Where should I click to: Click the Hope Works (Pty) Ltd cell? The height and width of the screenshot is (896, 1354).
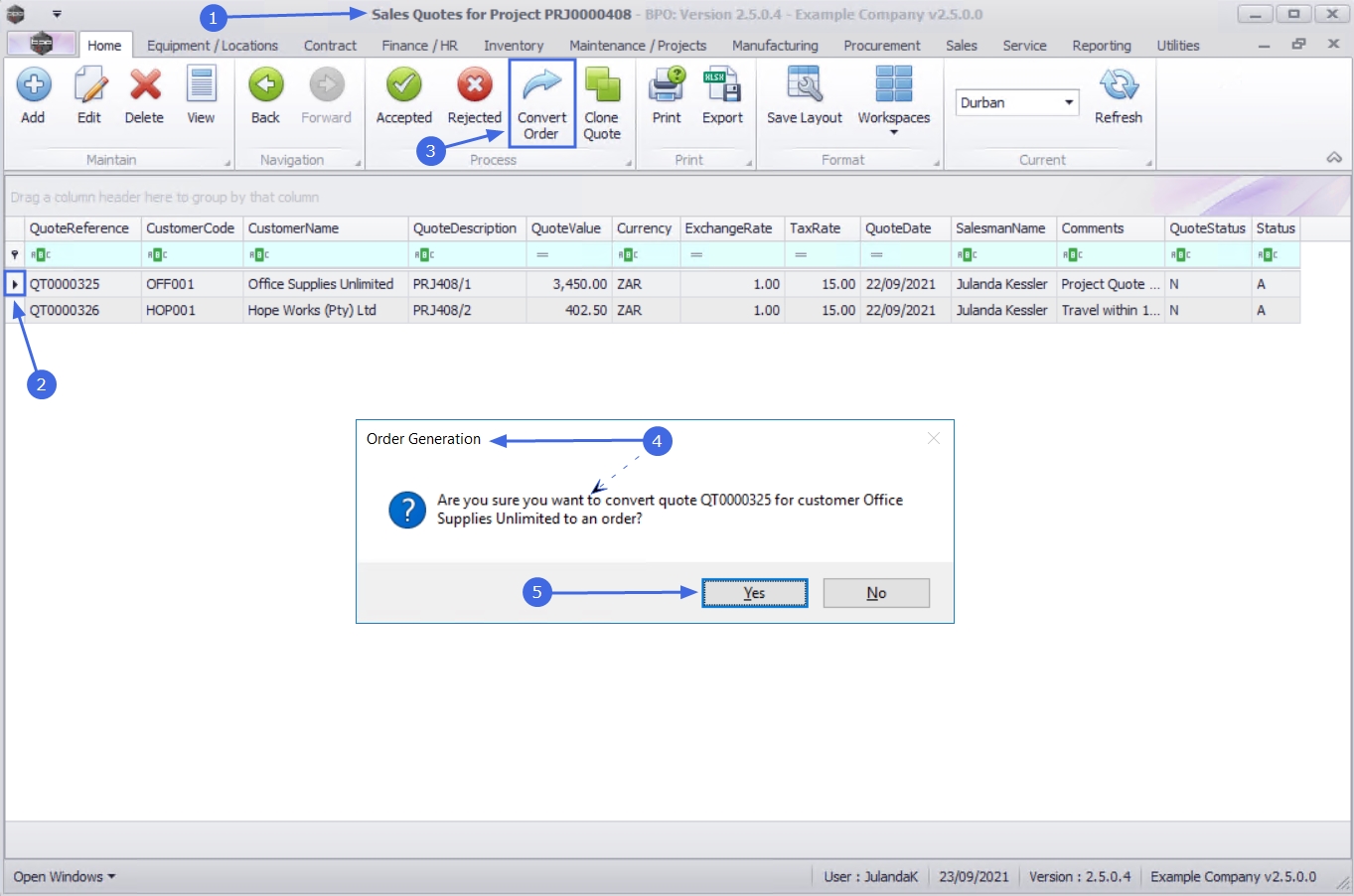coord(325,311)
